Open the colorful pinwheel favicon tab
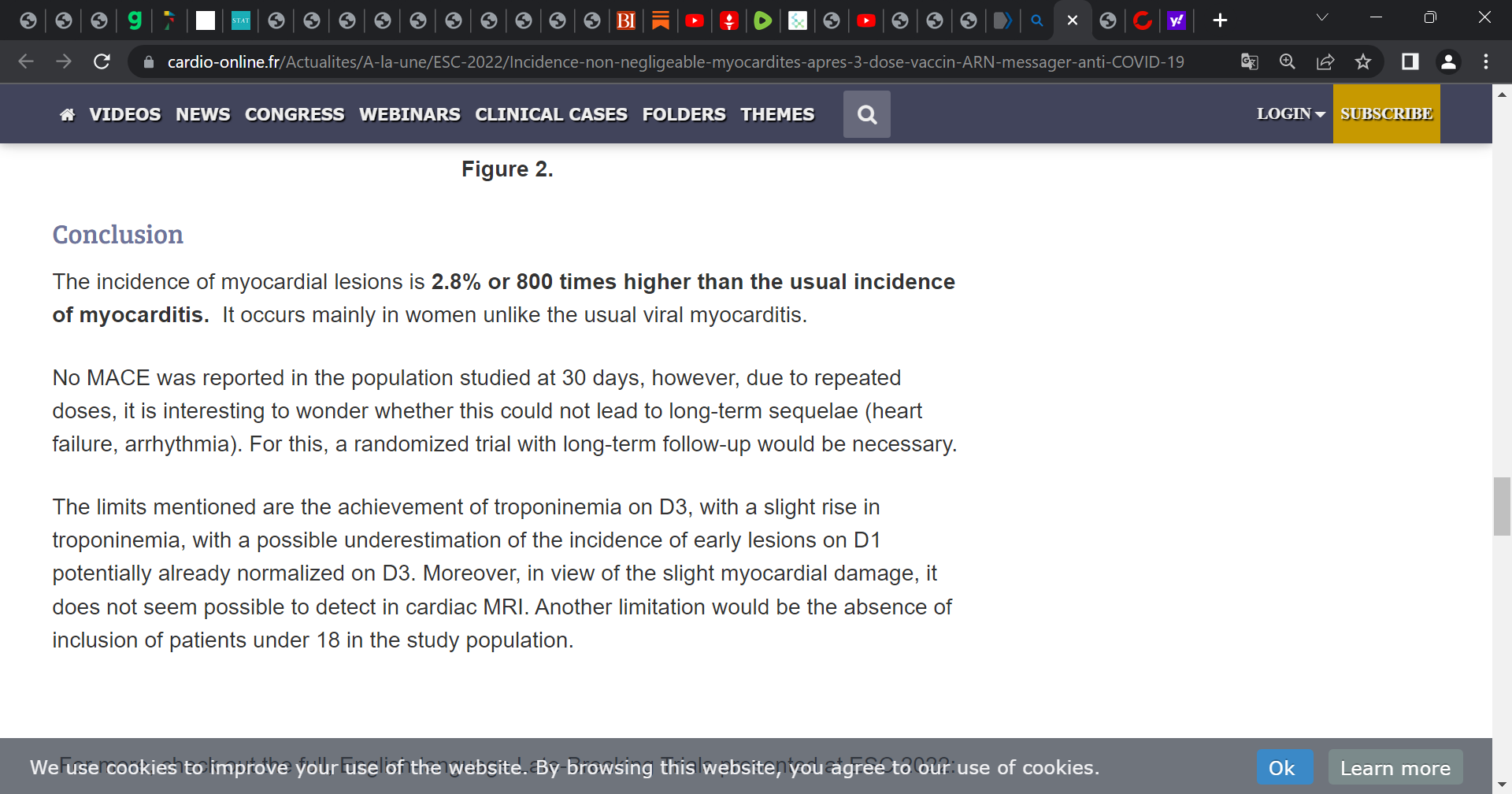The height and width of the screenshot is (794, 1512). click(x=169, y=20)
